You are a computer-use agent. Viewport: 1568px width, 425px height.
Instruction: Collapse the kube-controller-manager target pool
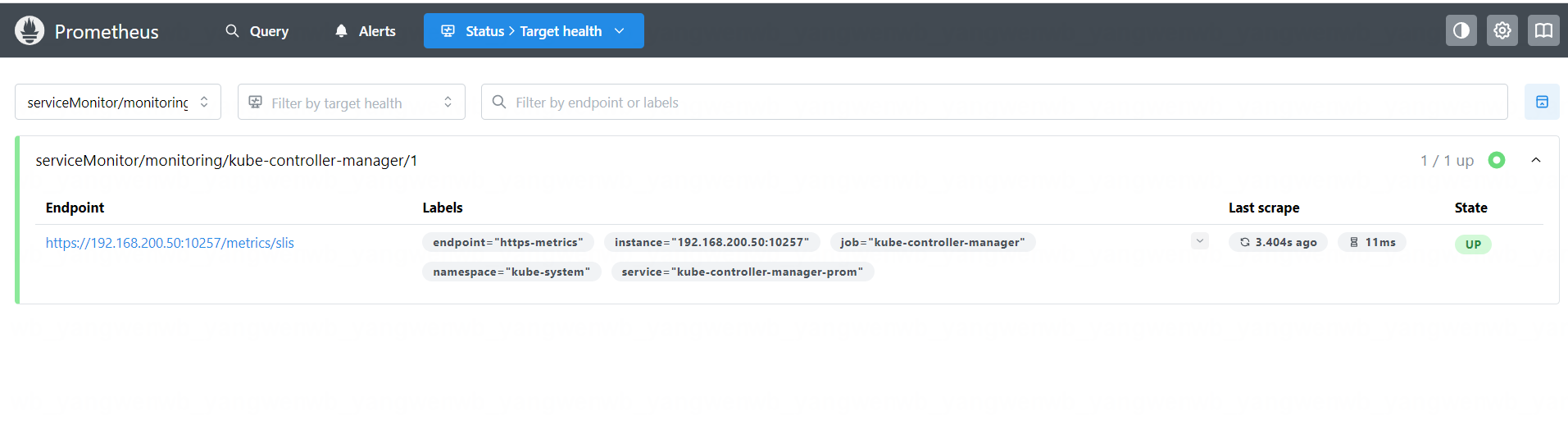[1535, 161]
